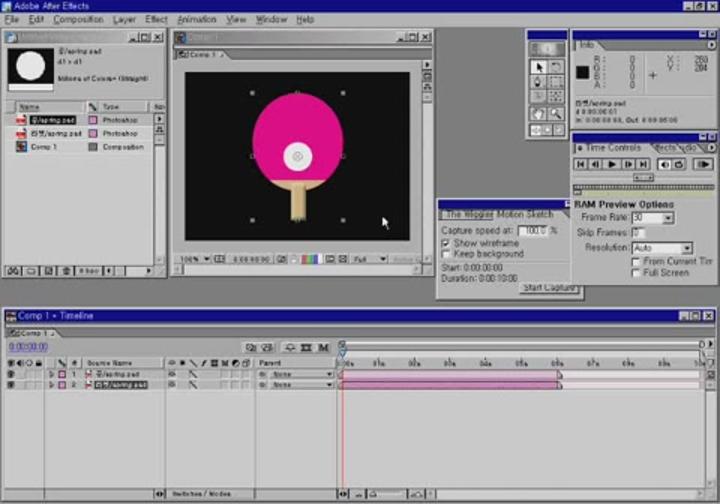Create new composition from Project window footer
Viewport: 720px width, 504px height.
point(49,271)
